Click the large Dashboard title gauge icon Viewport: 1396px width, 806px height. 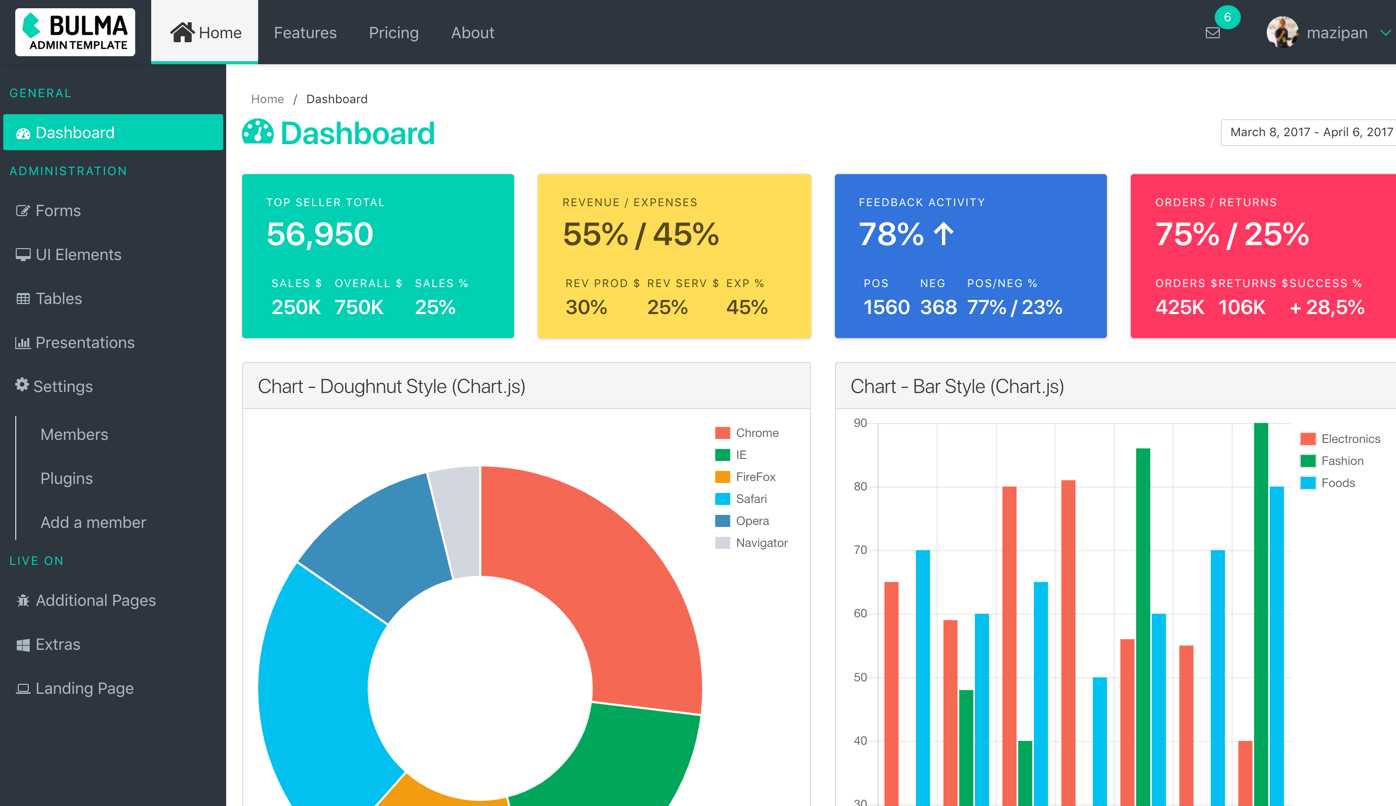[258, 132]
